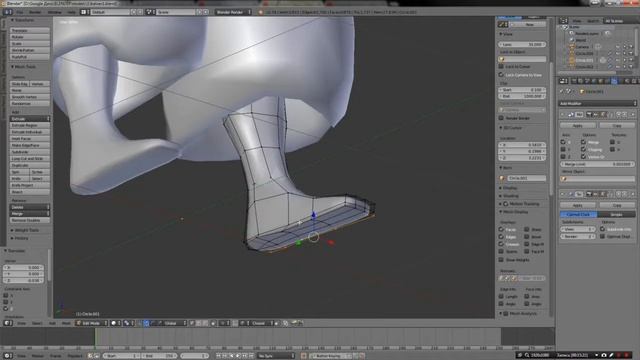Open the Add Modifier dropdown
640x360 pixels.
coord(598,104)
